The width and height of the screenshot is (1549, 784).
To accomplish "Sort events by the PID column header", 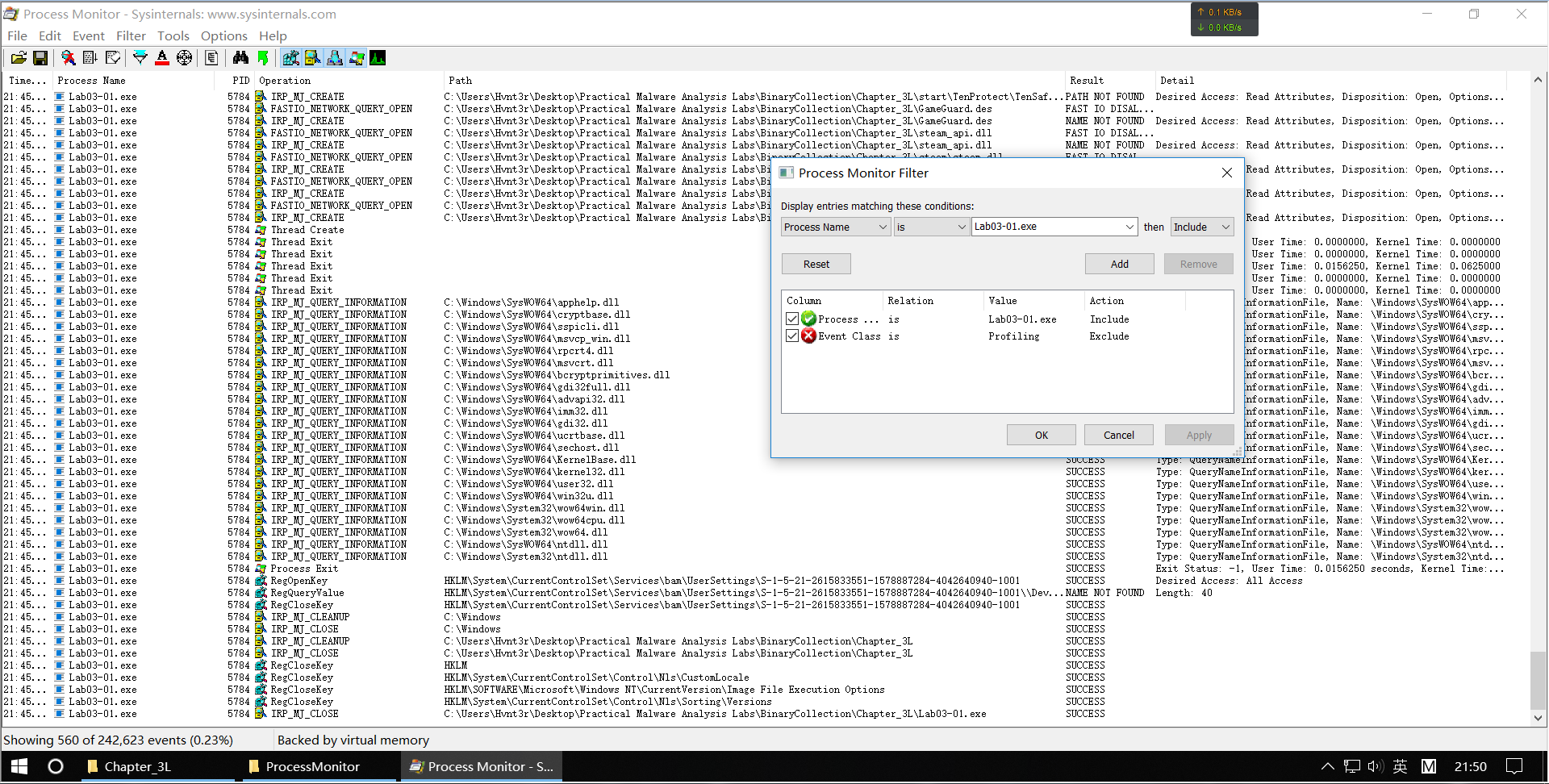I will [235, 81].
